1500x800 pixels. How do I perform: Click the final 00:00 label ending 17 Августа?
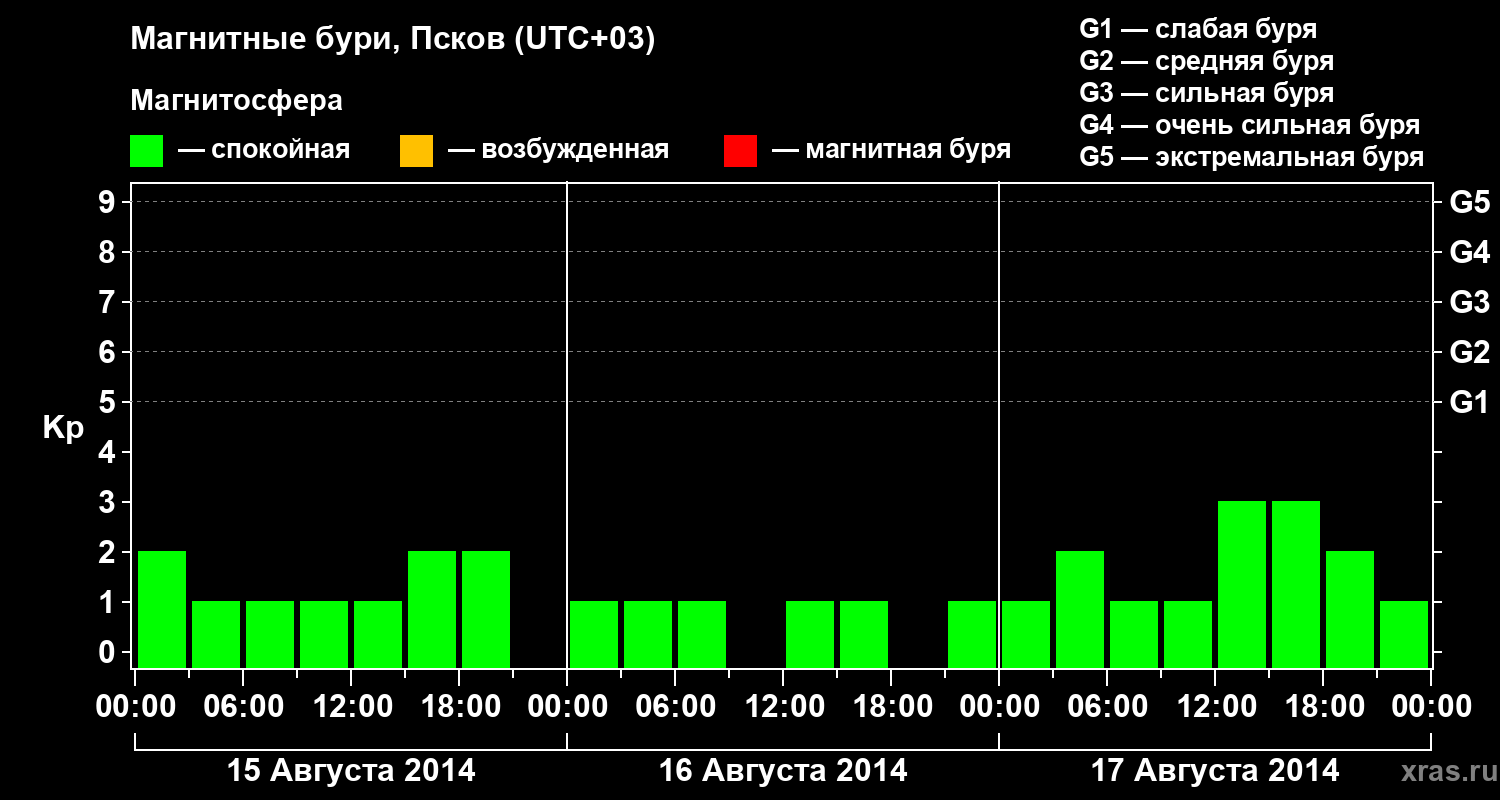[1431, 707]
